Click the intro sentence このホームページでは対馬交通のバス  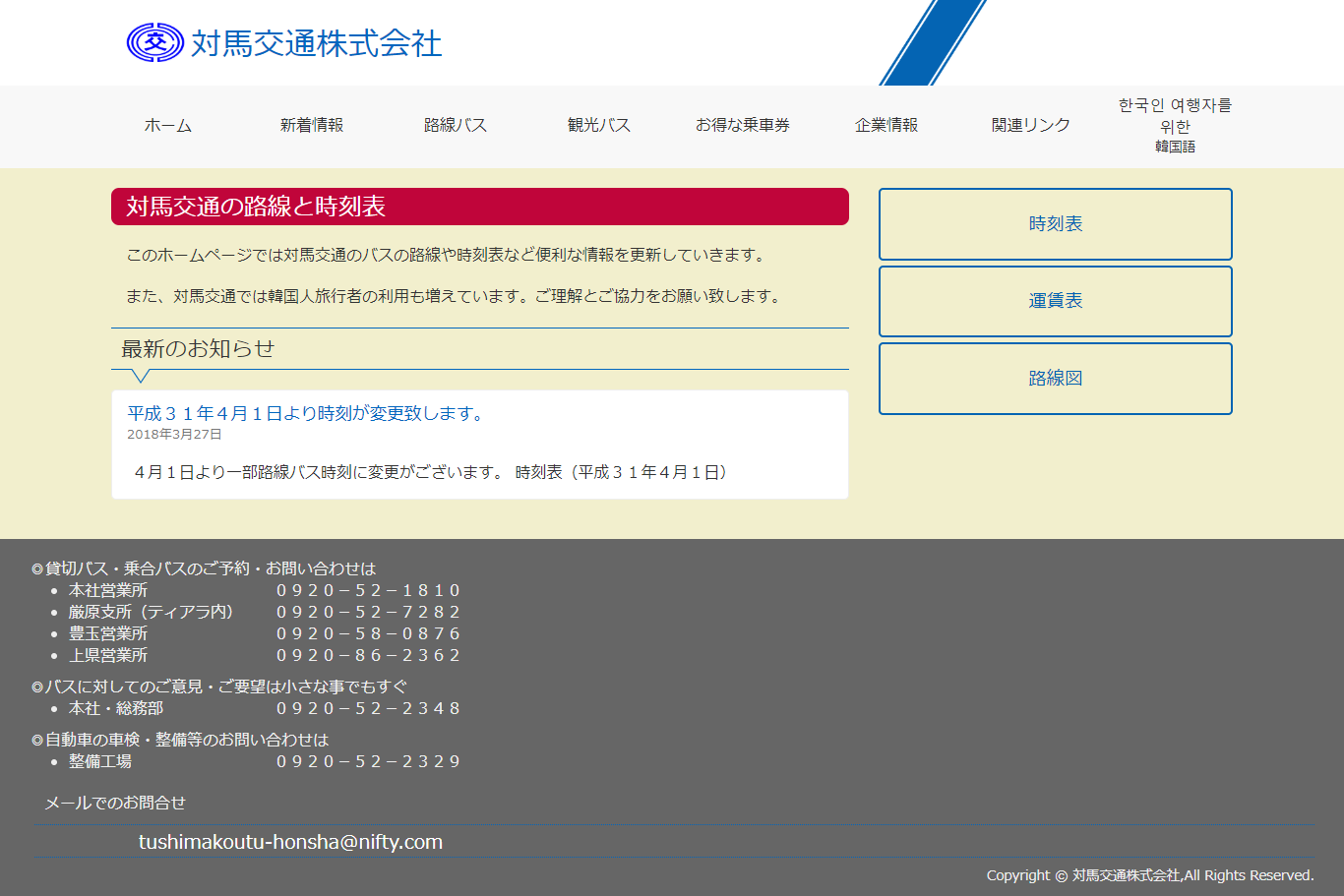click(448, 255)
